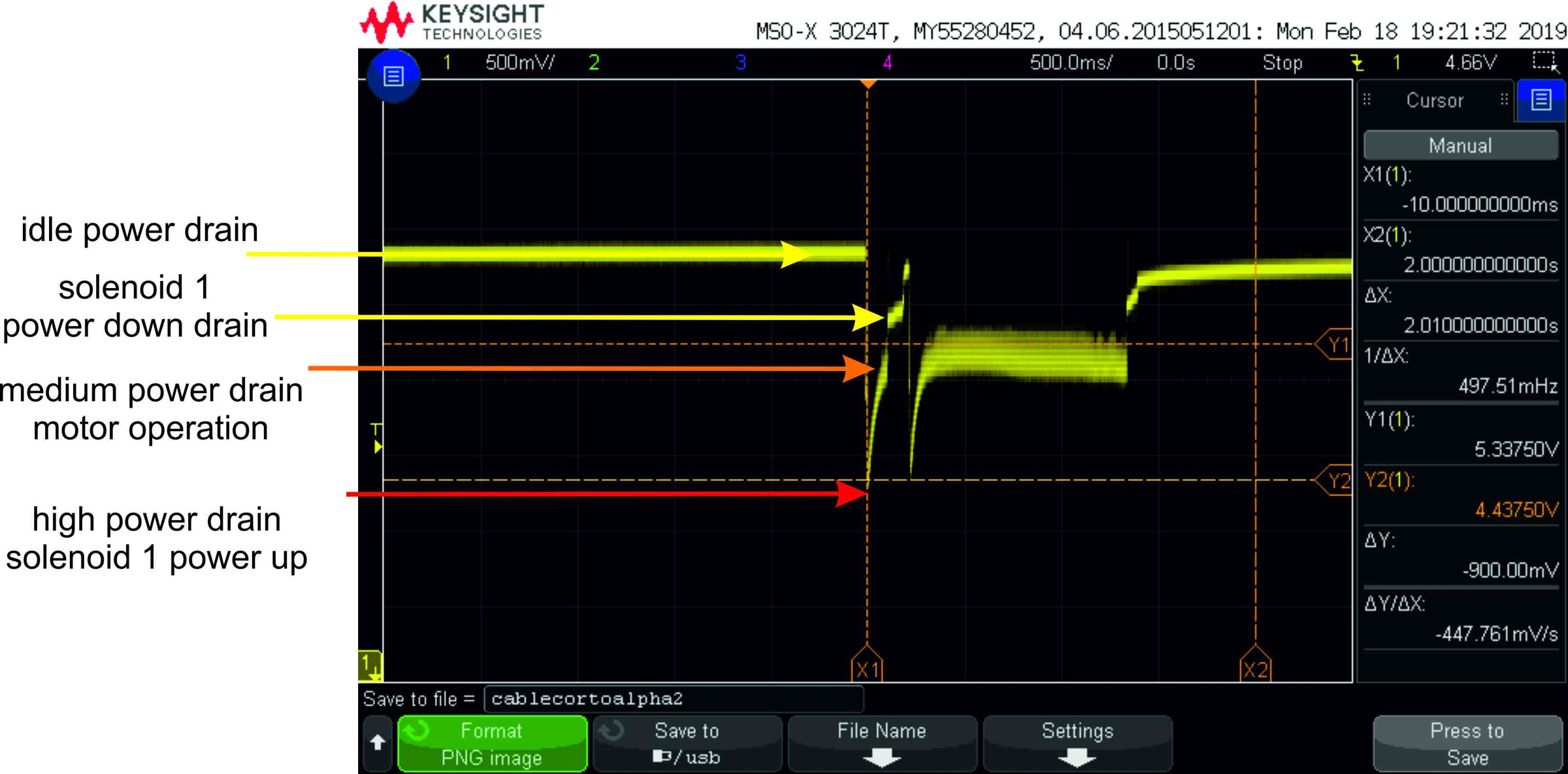Click the orange trigger time reference triangle at top
Screen dimensions: 1568x774
tap(868, 84)
